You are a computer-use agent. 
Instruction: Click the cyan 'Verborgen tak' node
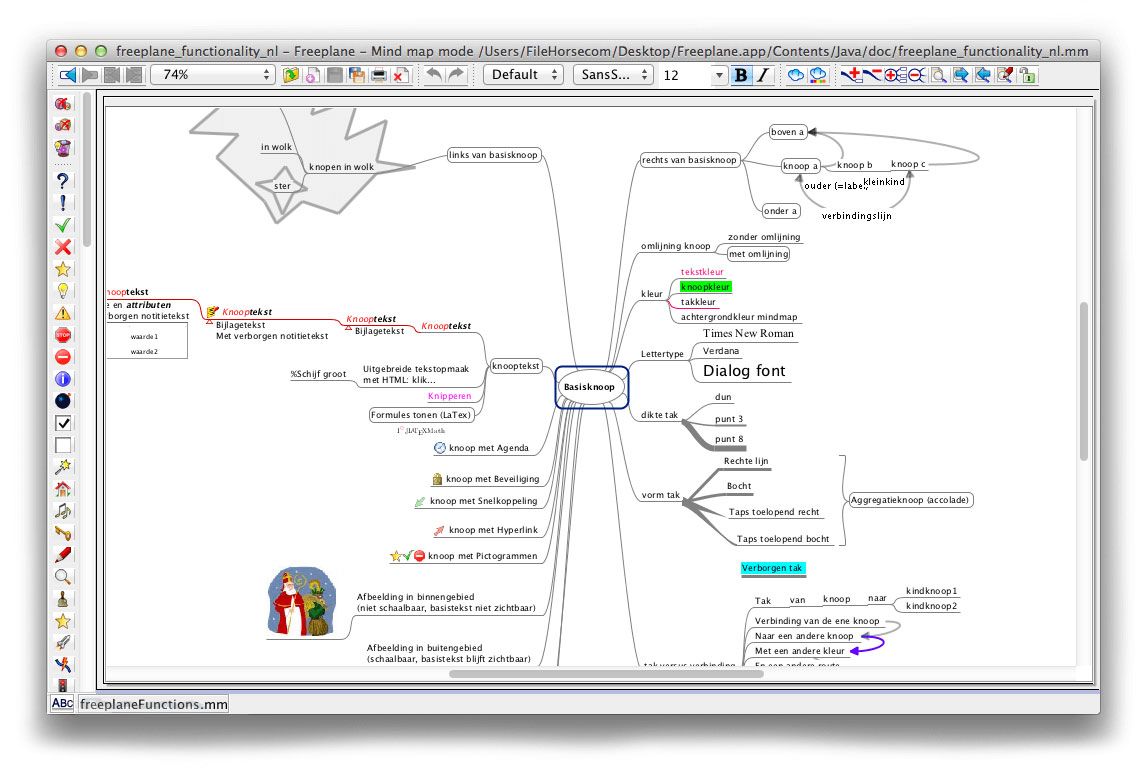click(x=772, y=568)
